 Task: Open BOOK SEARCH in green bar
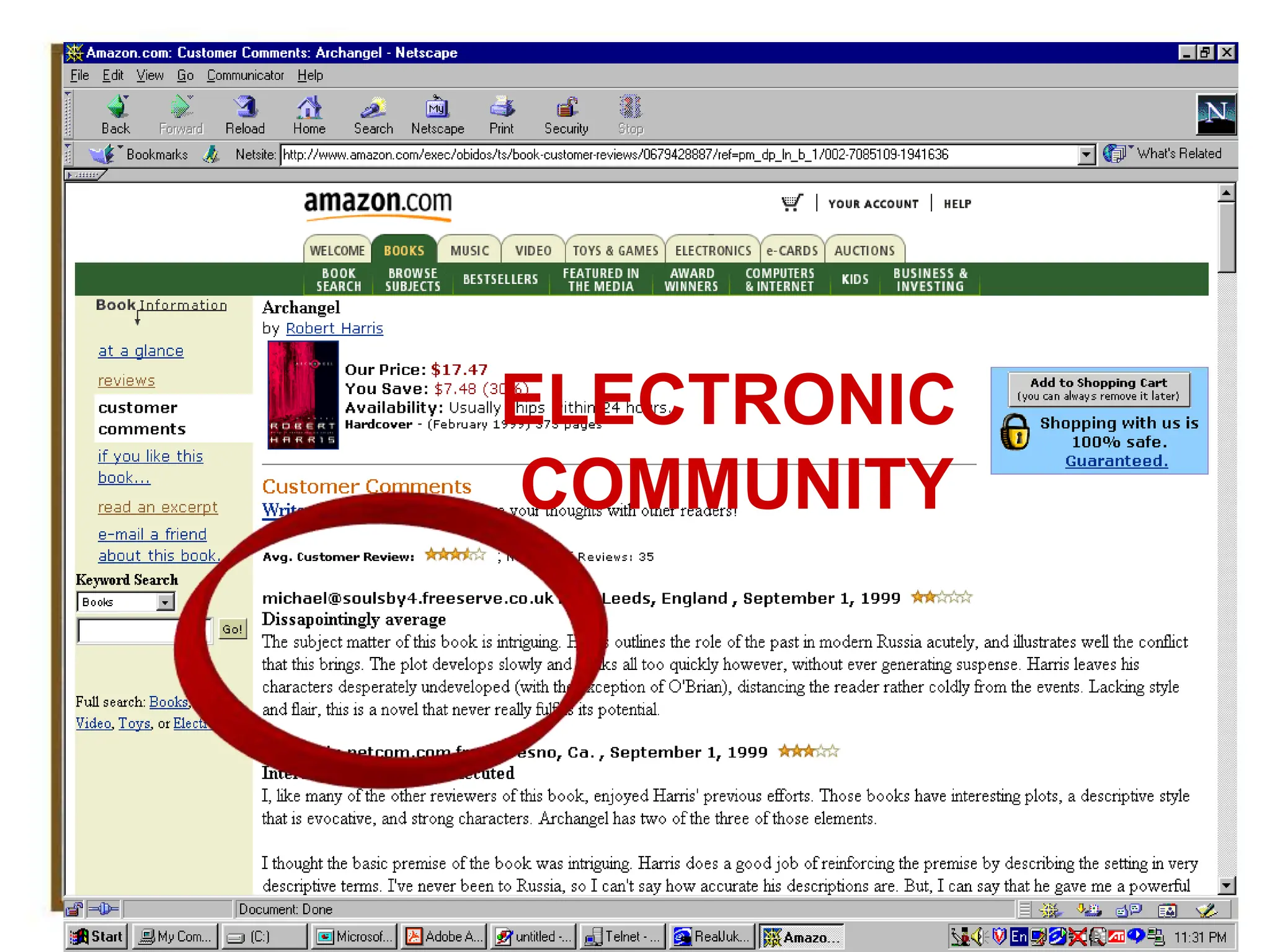339,280
